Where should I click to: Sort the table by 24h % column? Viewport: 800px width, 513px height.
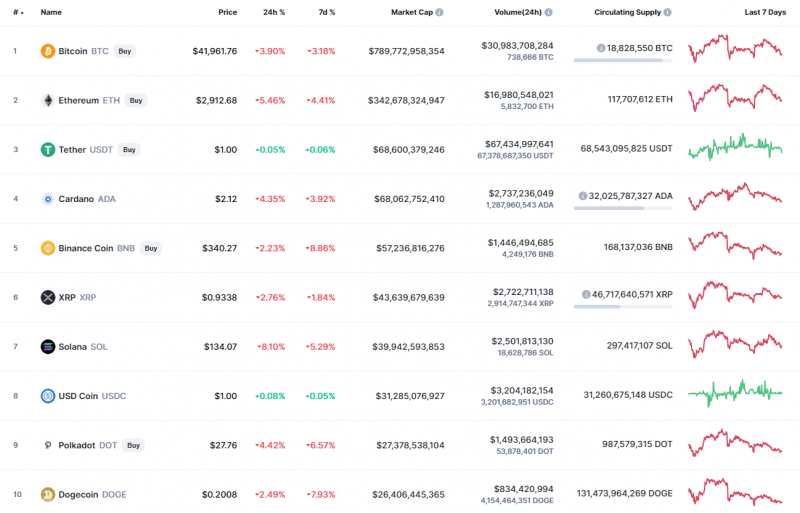click(274, 12)
